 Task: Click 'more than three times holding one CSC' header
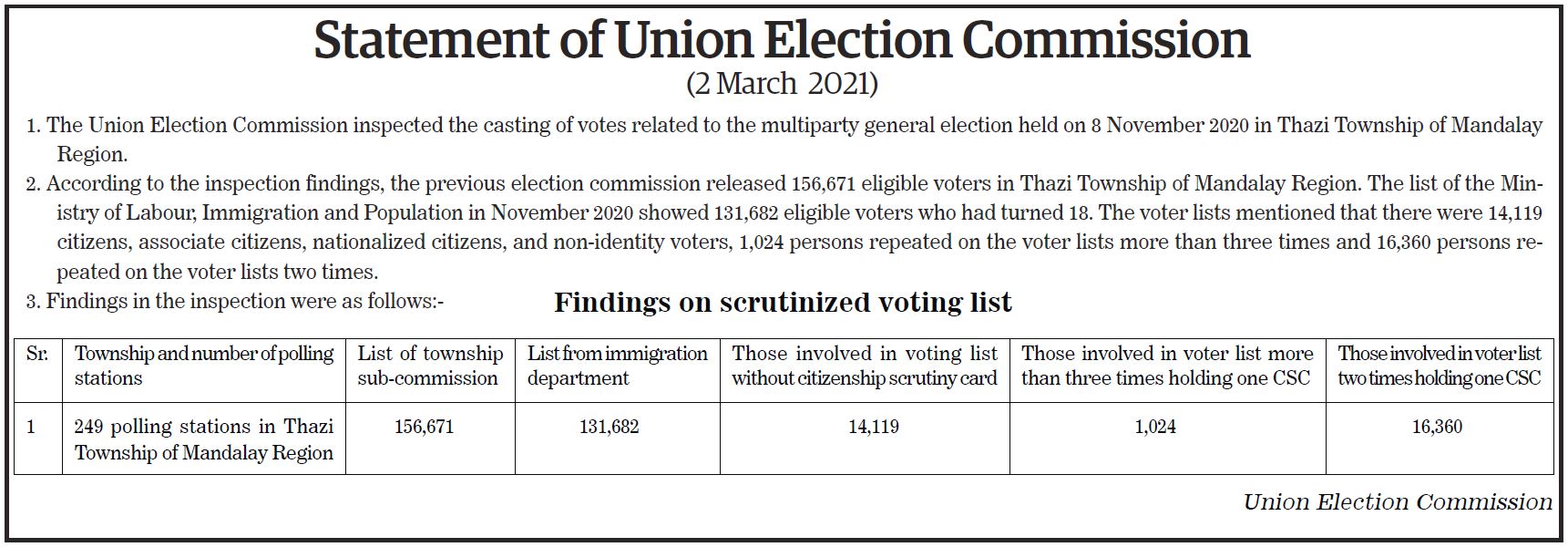(x=1167, y=366)
